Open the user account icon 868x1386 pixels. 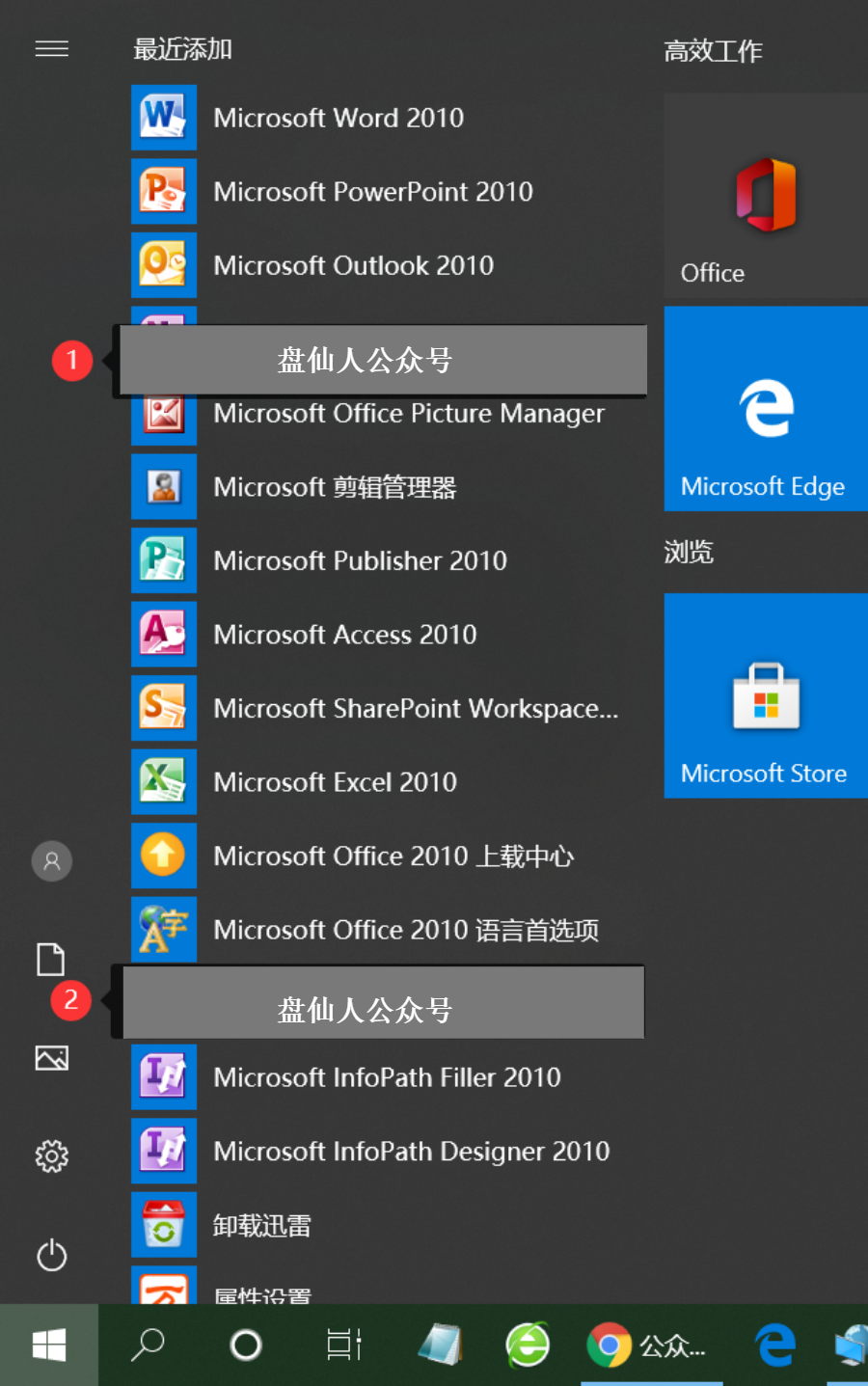52,861
